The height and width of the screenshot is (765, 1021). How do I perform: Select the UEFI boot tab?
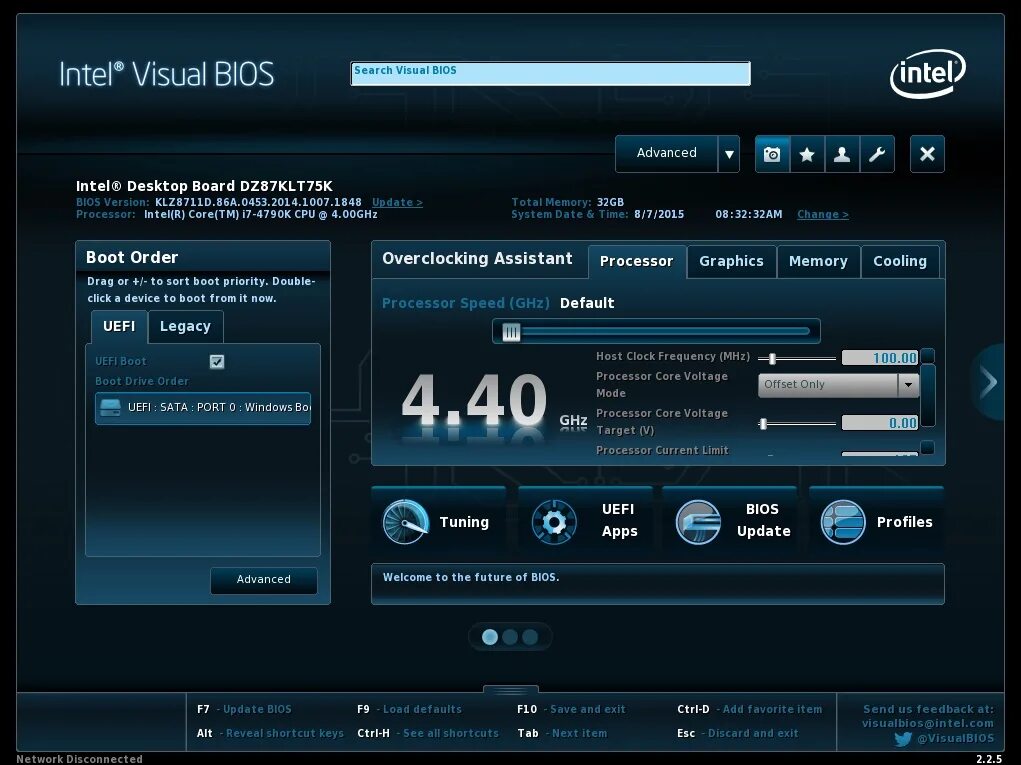click(119, 327)
